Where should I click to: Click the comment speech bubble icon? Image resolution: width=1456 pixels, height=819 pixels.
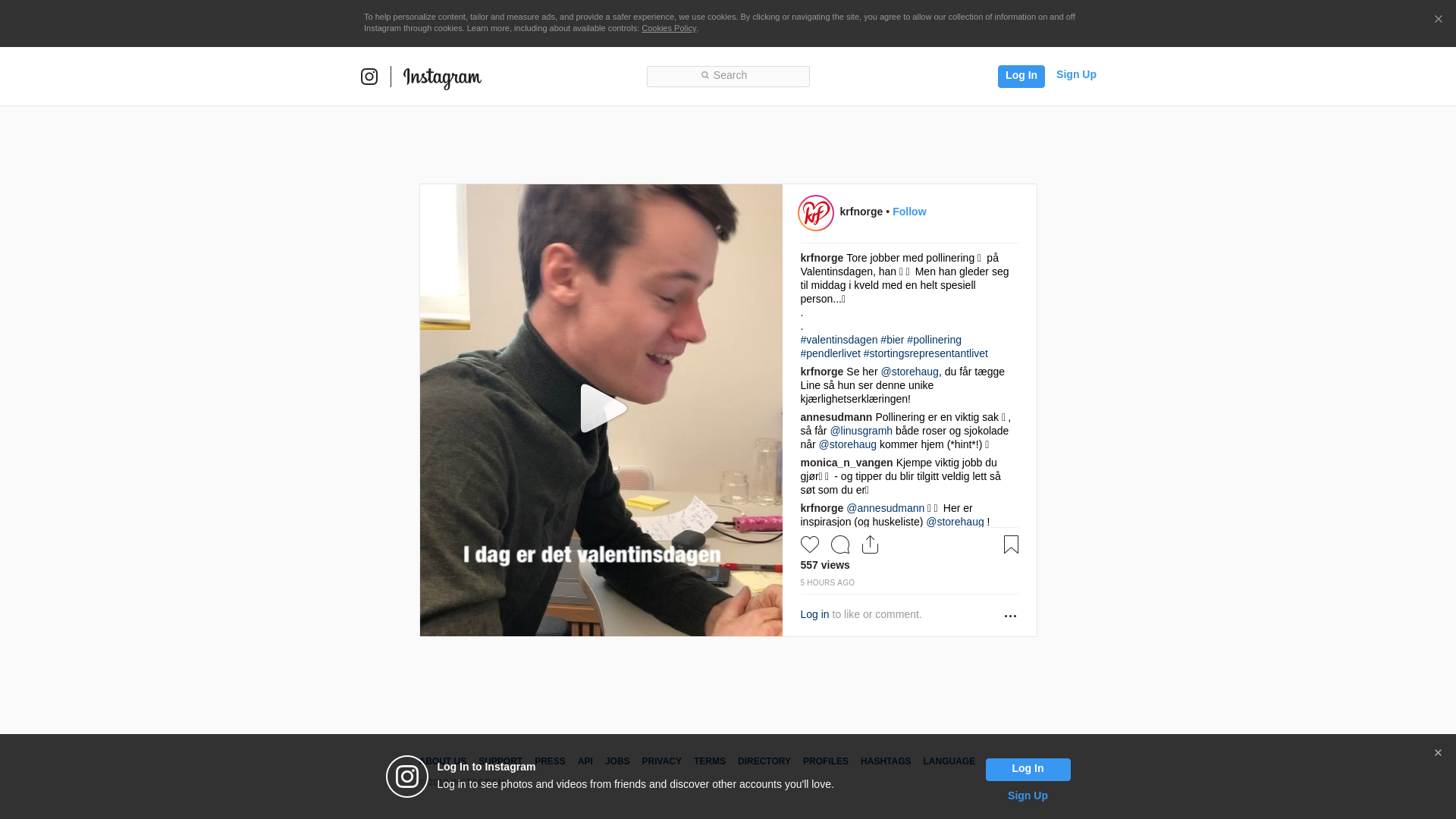tap(840, 544)
